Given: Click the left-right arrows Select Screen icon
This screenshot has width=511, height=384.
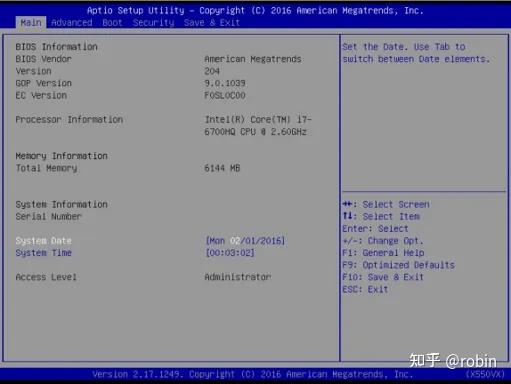Looking at the screenshot, I should (347, 204).
